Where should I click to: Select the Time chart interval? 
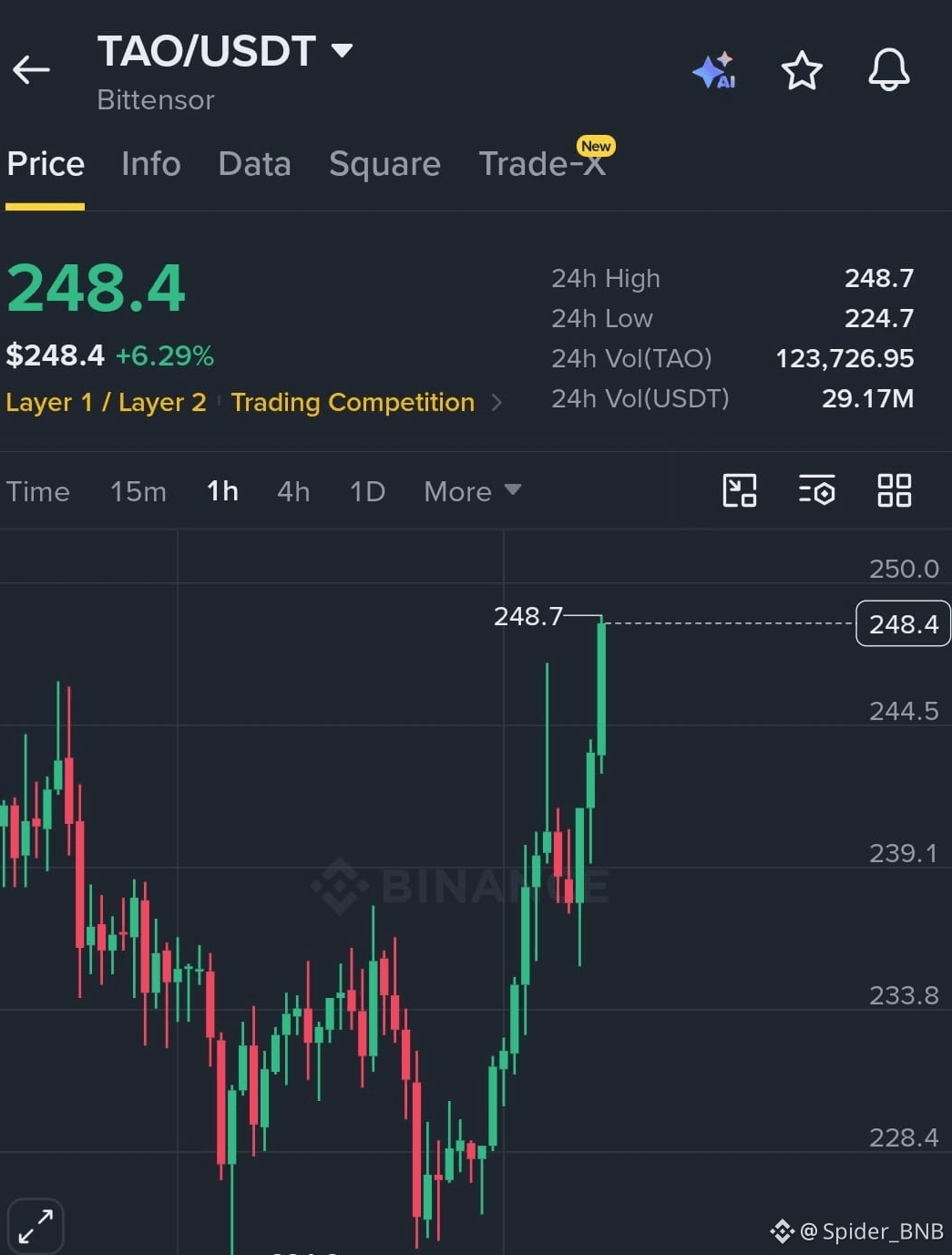click(x=38, y=491)
